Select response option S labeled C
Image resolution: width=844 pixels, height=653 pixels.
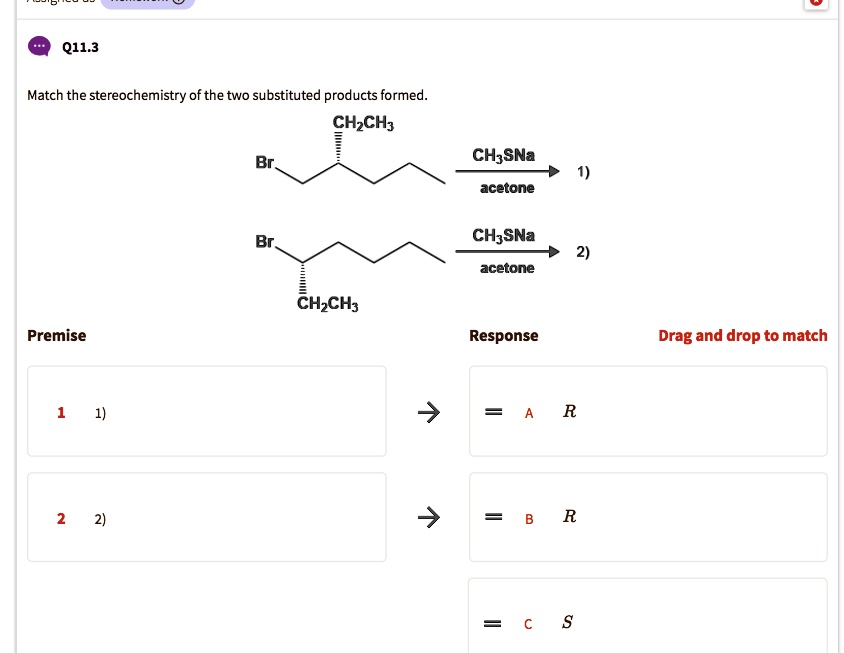click(x=567, y=621)
